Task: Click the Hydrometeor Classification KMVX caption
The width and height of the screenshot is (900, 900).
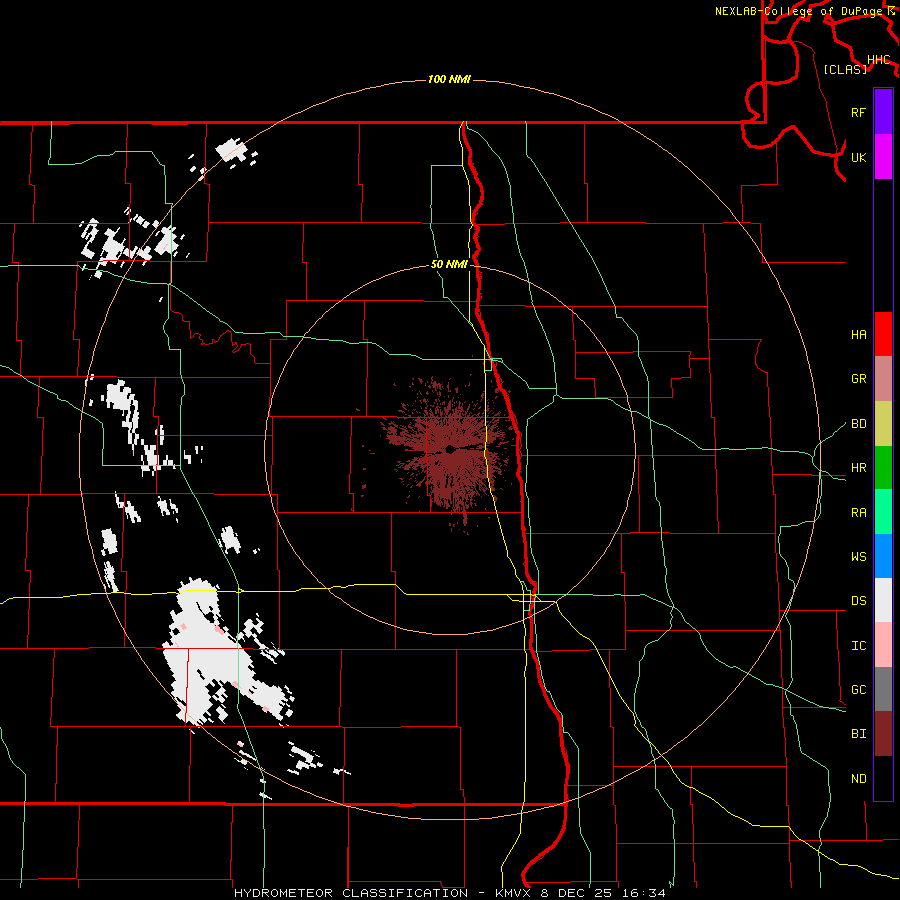Action: coord(449,893)
